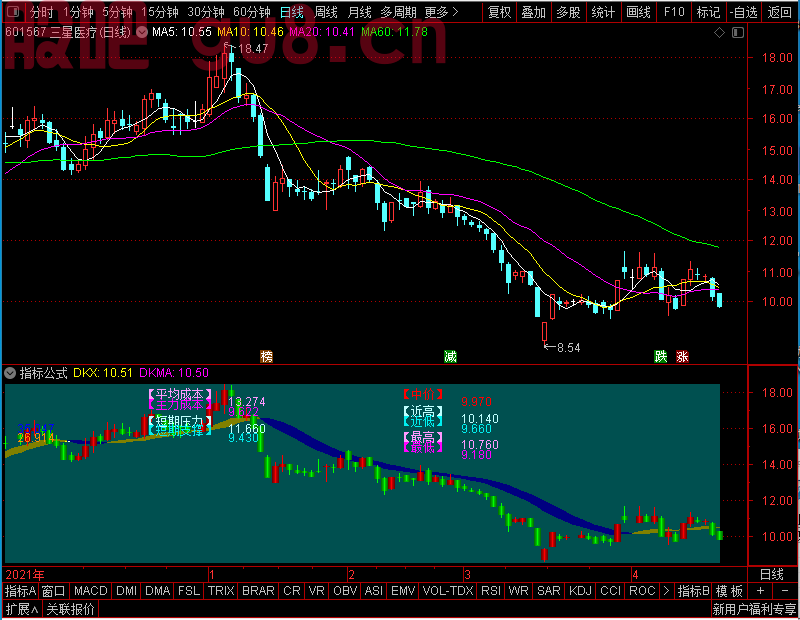This screenshot has height=620, width=800.
Task: Apply the VOL-TDX indicator
Action: tap(448, 590)
